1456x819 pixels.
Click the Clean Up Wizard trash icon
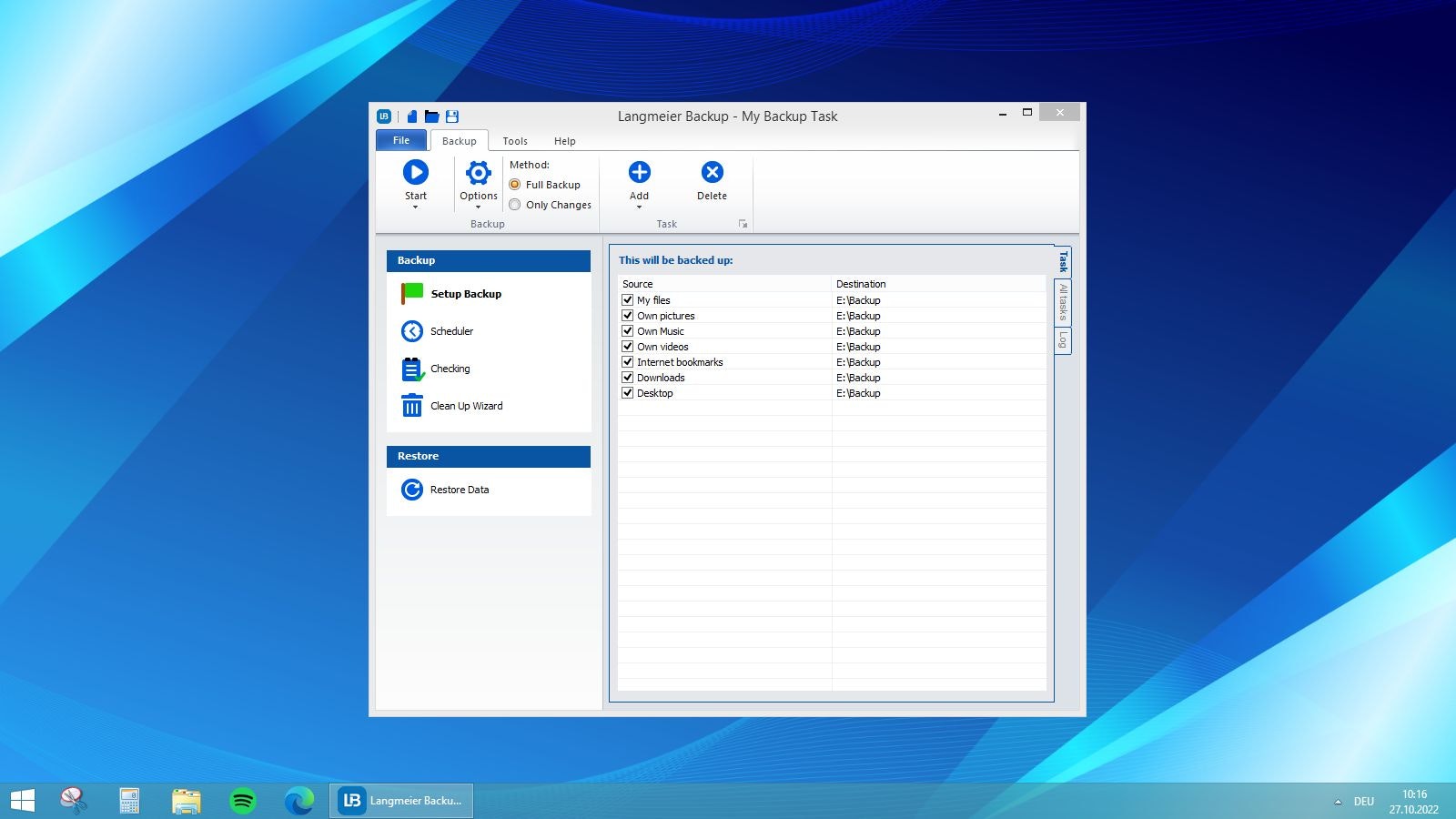(412, 405)
